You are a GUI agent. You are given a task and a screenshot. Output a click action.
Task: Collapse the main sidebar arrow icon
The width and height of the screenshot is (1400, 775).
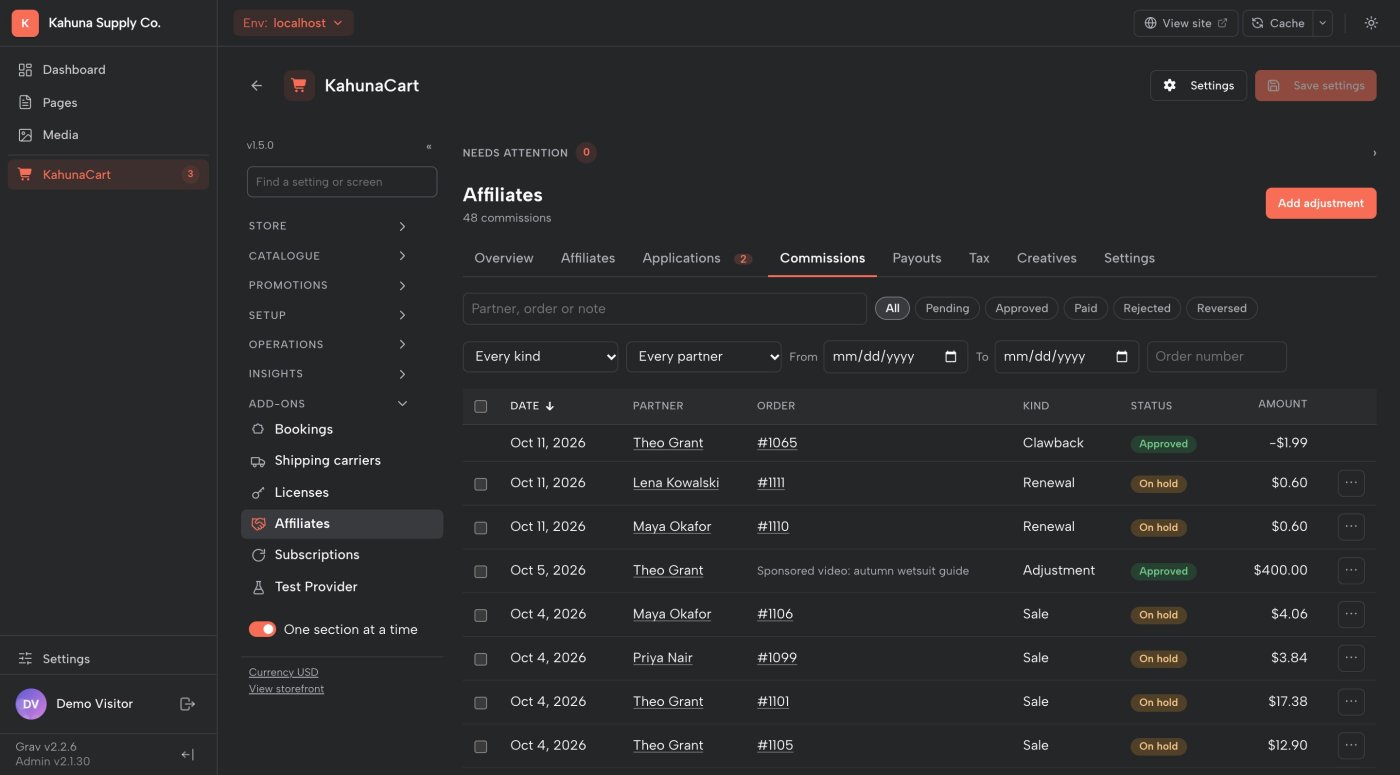coord(187,755)
